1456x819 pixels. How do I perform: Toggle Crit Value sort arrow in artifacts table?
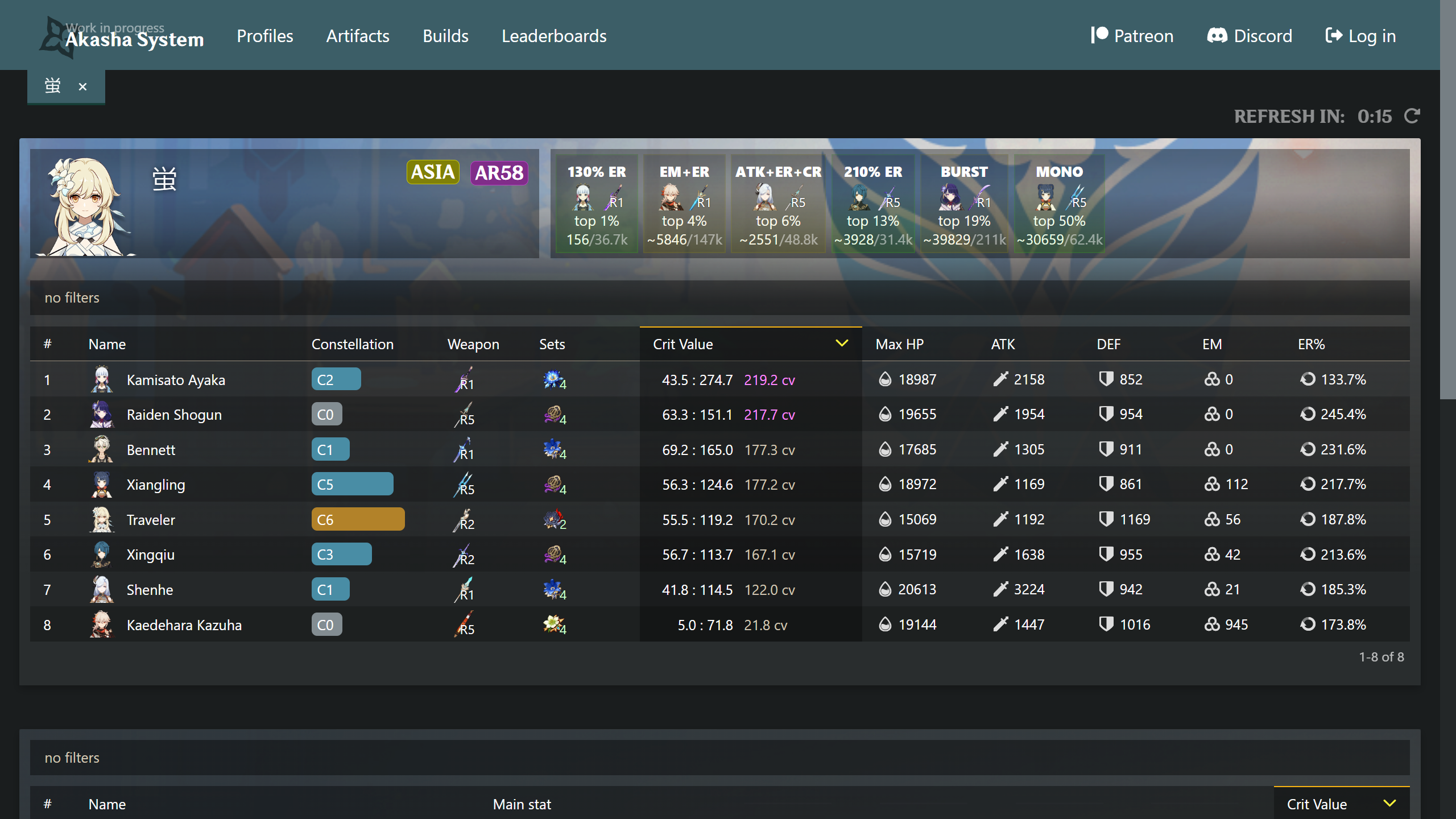click(1389, 803)
